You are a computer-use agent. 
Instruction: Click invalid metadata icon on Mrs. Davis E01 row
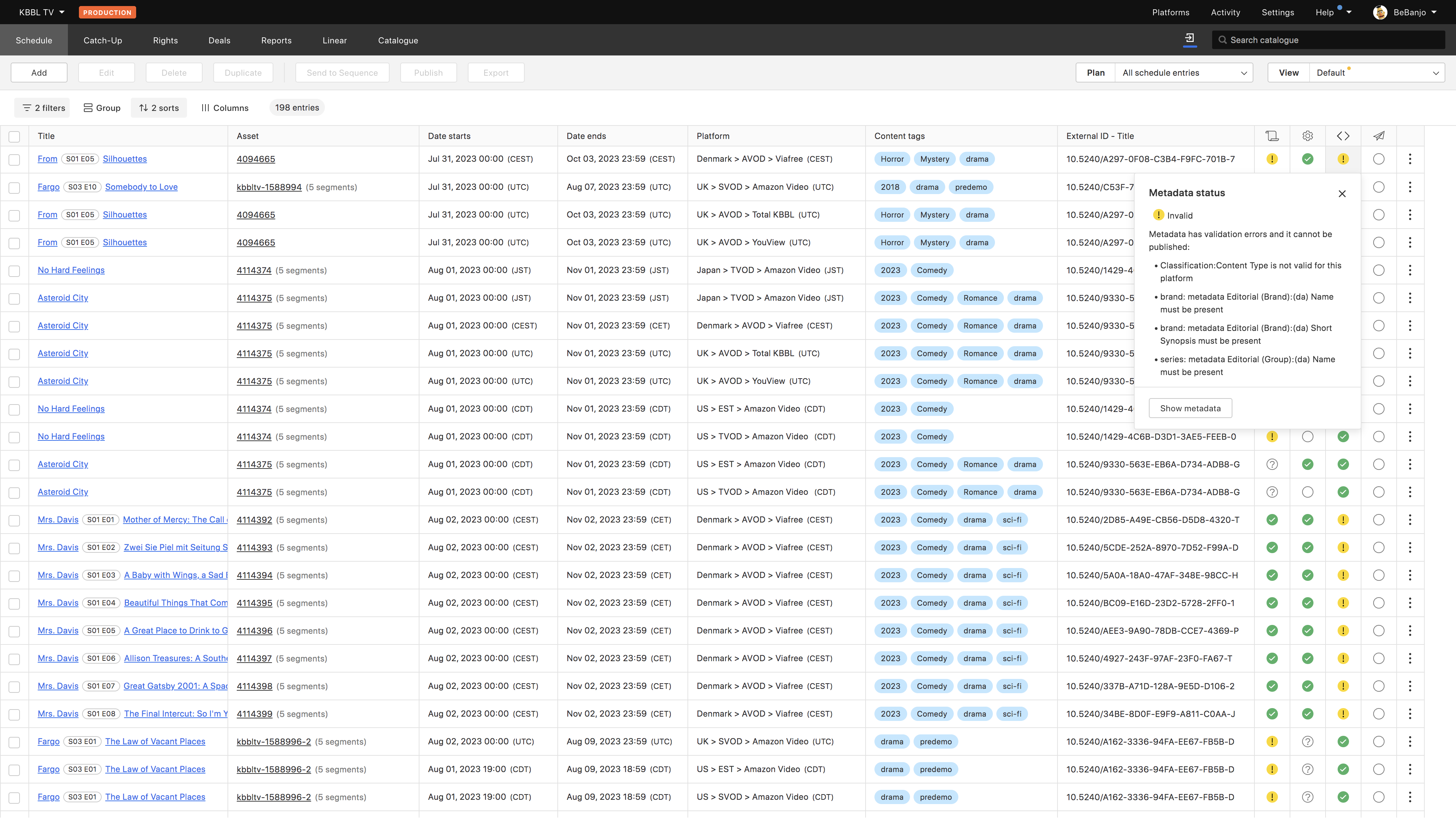(x=1343, y=519)
